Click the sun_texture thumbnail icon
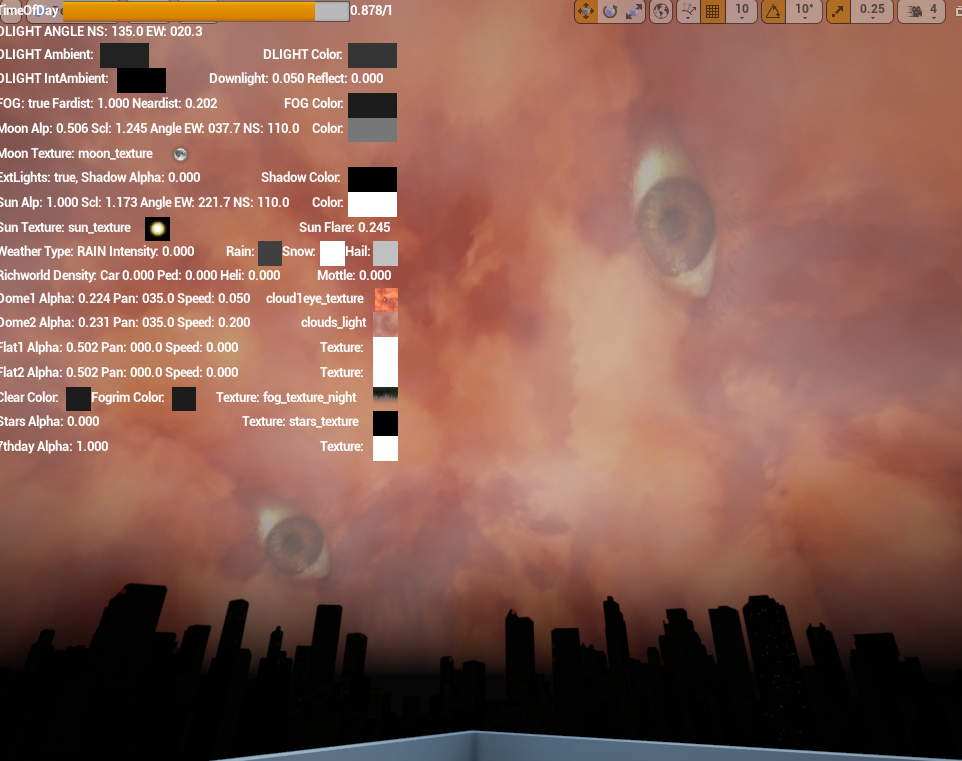Viewport: 962px width, 761px height. [x=157, y=228]
